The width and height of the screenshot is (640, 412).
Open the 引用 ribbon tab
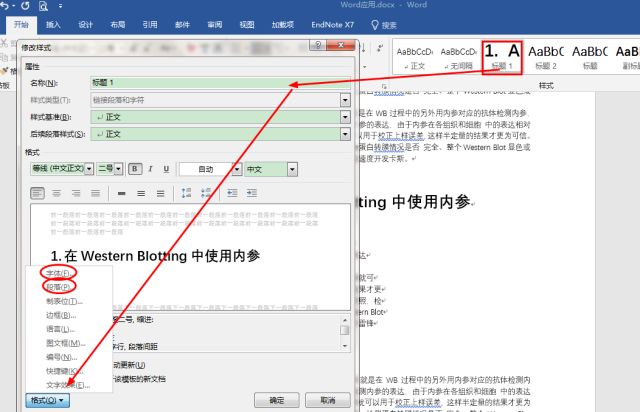pyautogui.click(x=150, y=25)
